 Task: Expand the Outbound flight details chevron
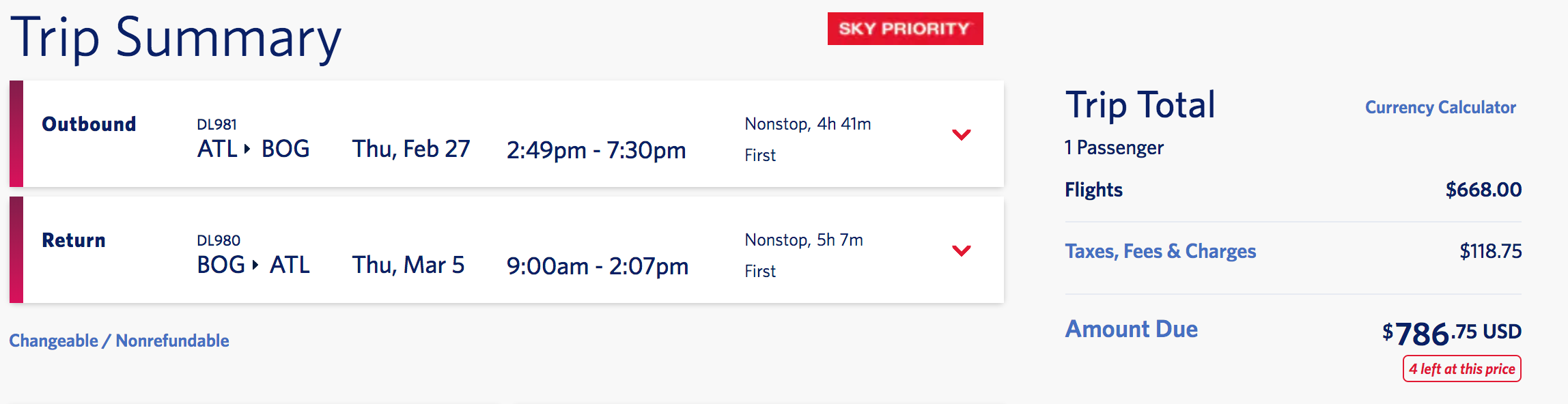point(961,134)
